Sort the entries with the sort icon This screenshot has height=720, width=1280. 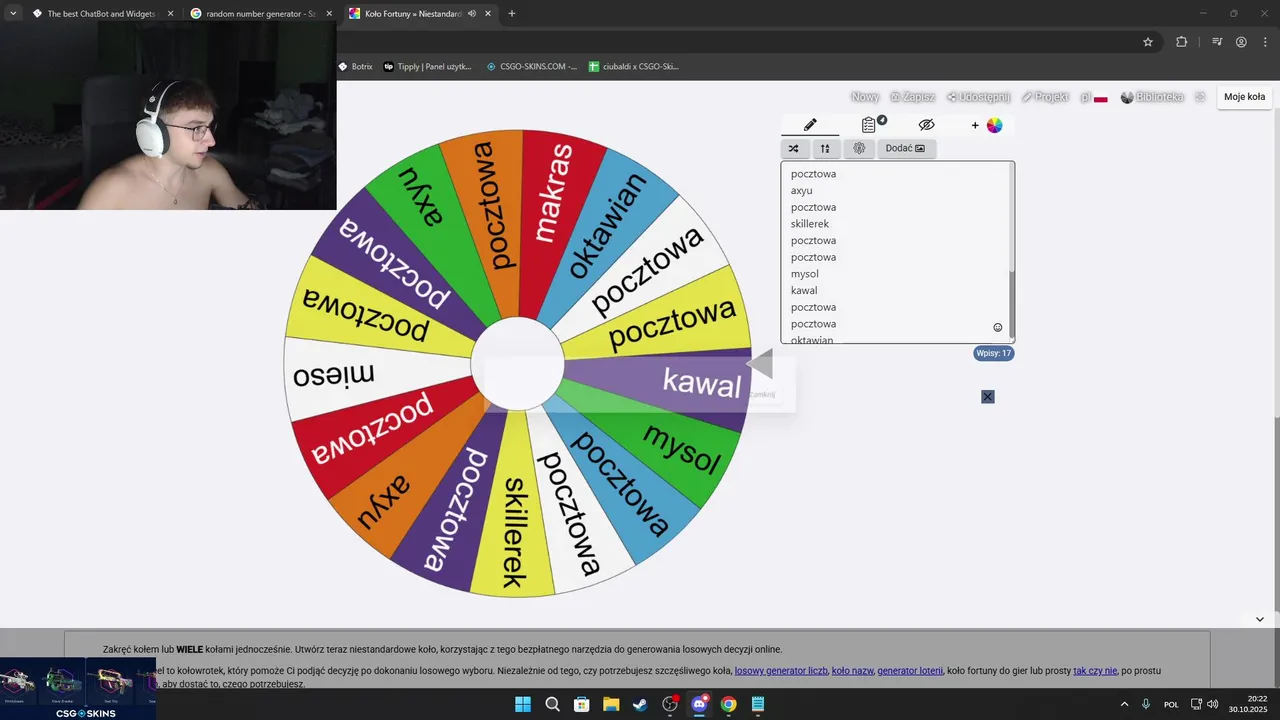pos(825,148)
